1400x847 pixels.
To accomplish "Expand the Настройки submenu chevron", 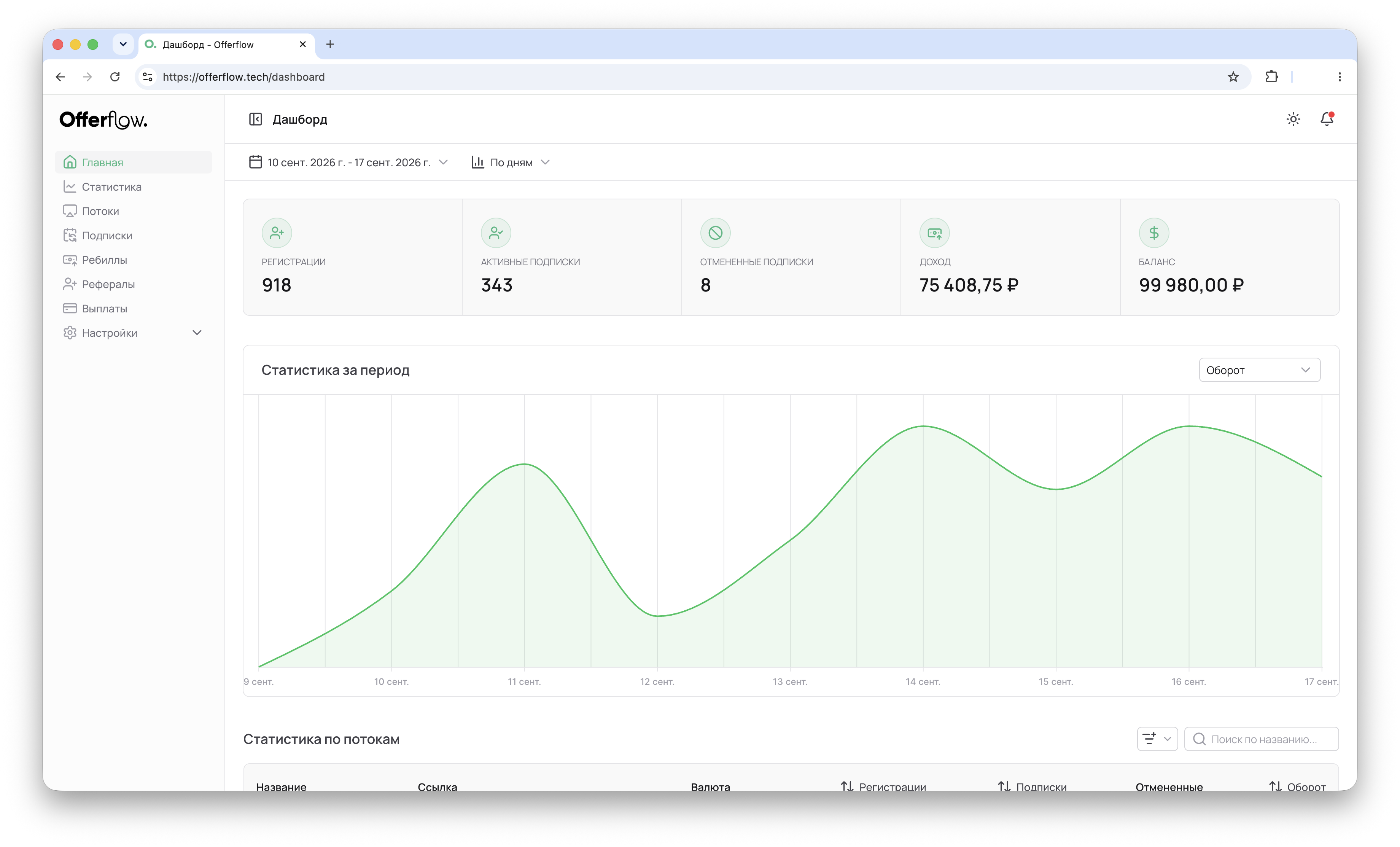I will (197, 333).
